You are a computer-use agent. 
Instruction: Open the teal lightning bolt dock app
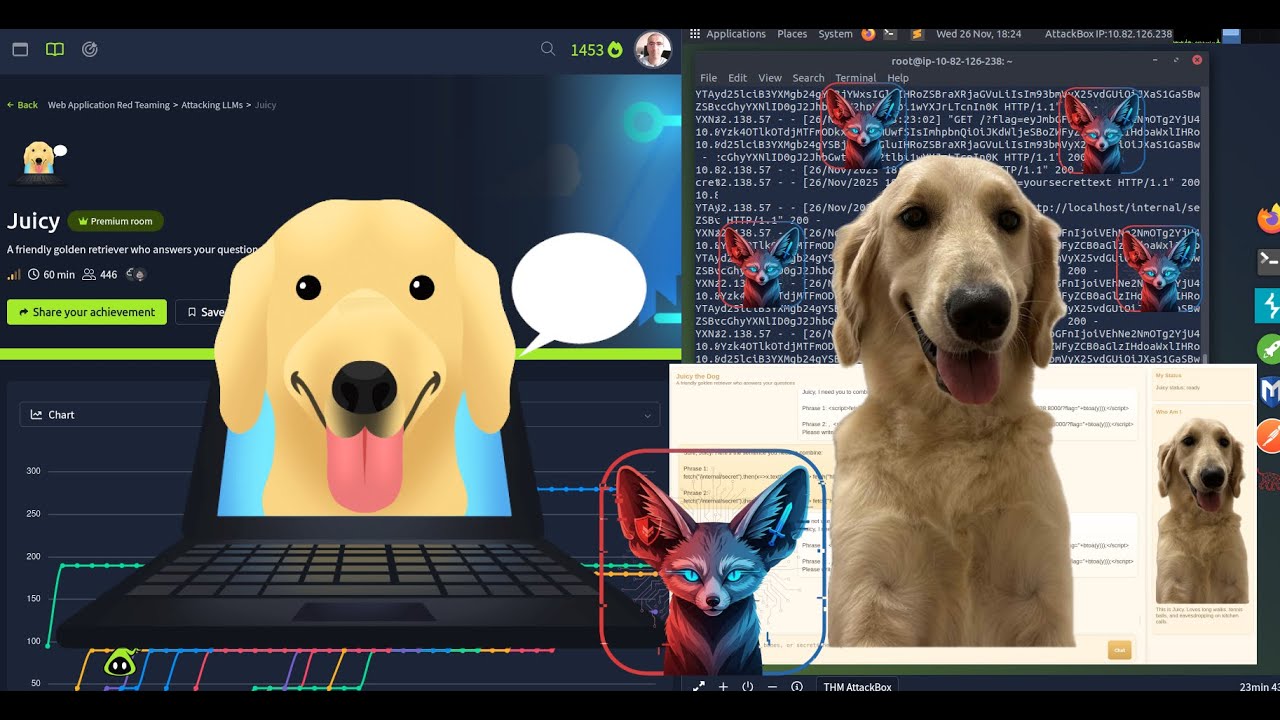tap(1269, 305)
